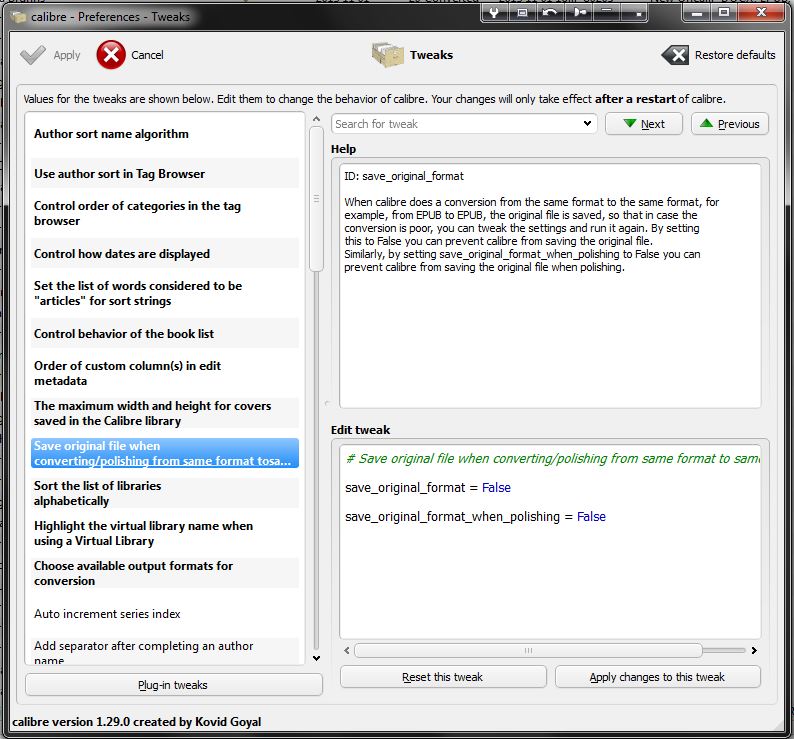The height and width of the screenshot is (739, 794).
Task: Click the curved undo arrow in title bar
Action: click(550, 12)
